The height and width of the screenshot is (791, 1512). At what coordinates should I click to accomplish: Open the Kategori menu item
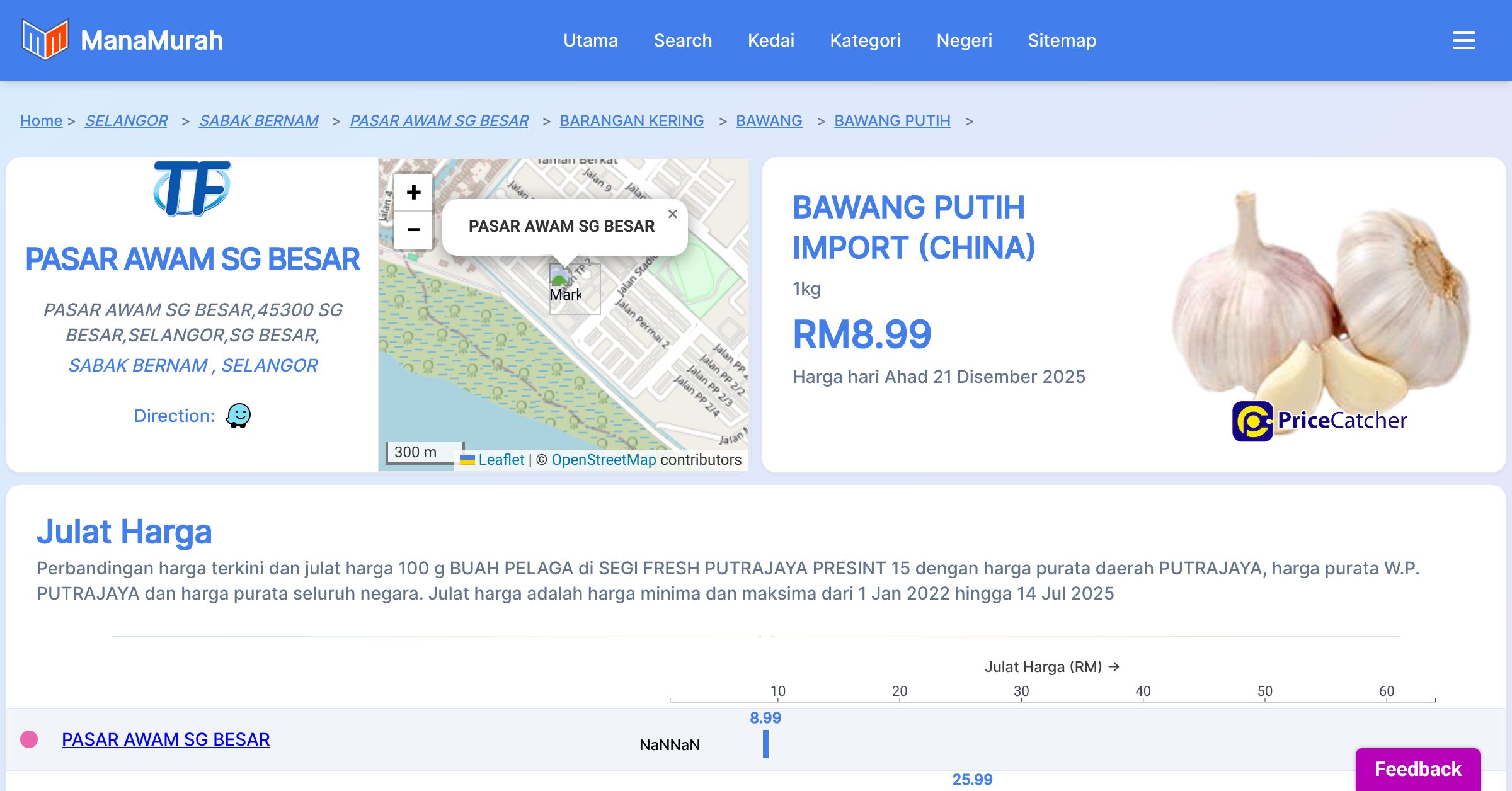(x=865, y=40)
